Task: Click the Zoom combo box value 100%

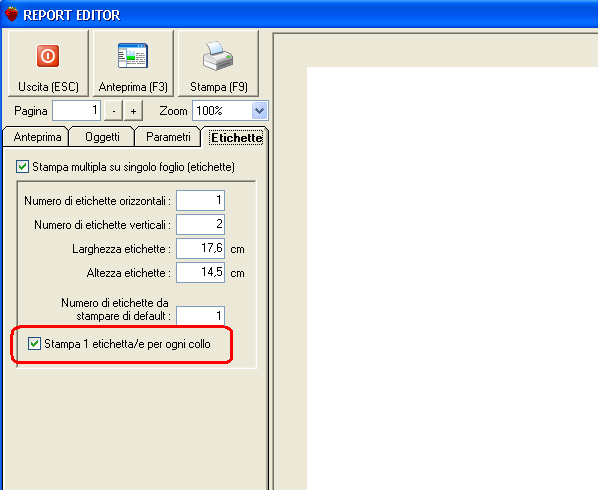Action: tap(222, 111)
